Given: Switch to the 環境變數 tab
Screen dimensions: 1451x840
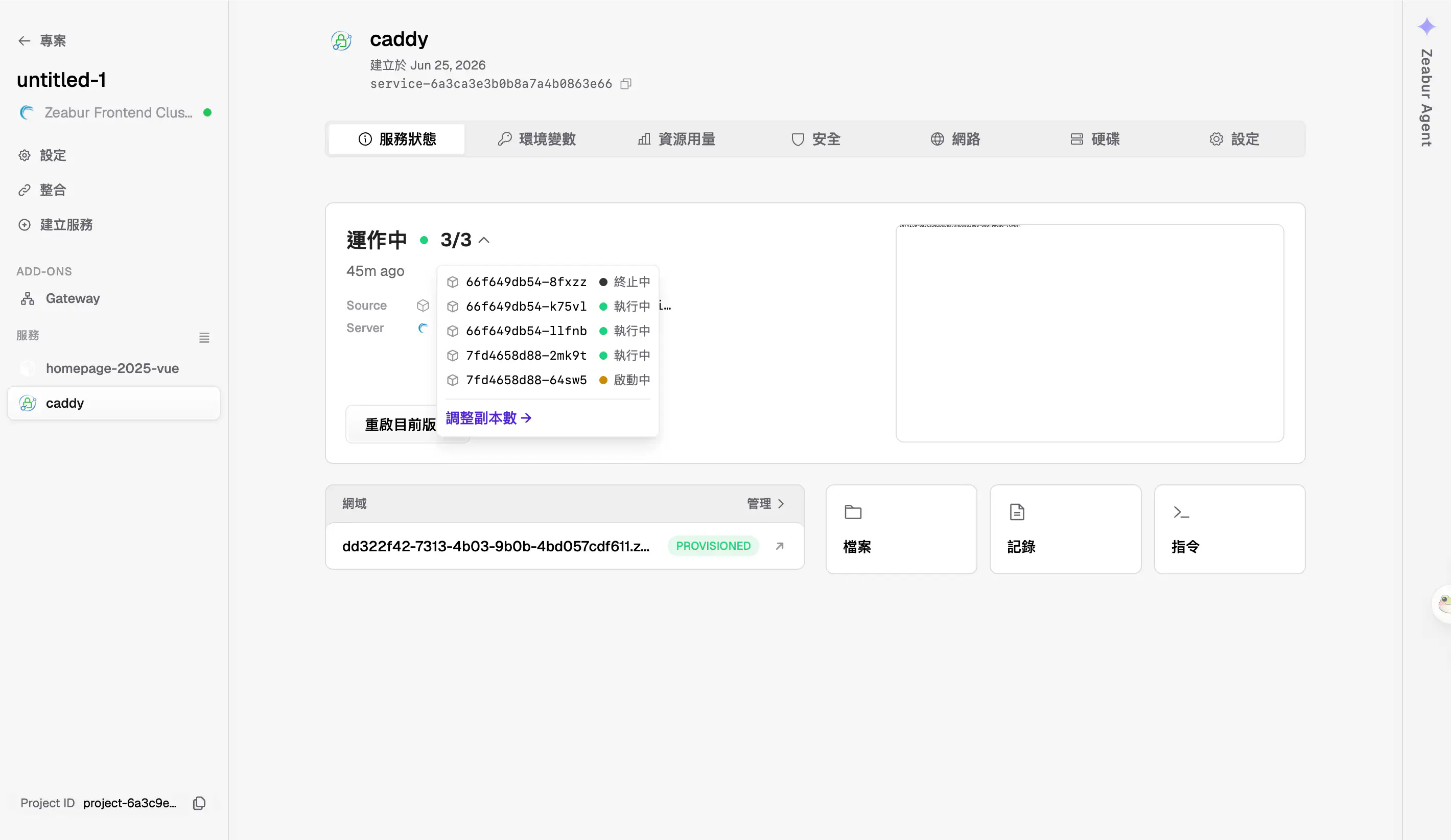Looking at the screenshot, I should click(536, 139).
